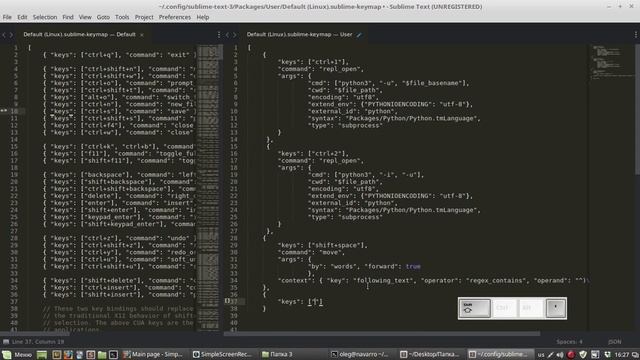Click "shift+space" keys text in User file
The height and width of the screenshot is (360, 640).
point(338,245)
